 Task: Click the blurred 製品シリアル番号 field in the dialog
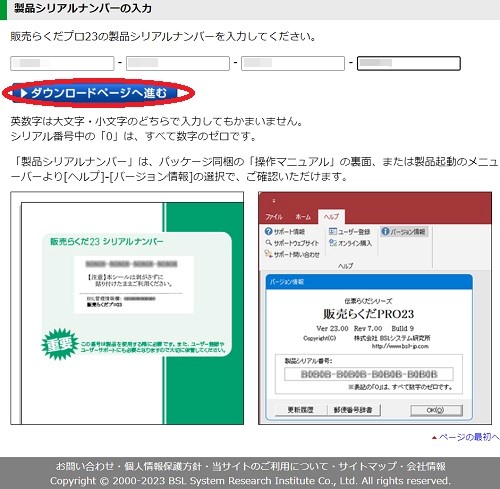pyautogui.click(x=369, y=374)
